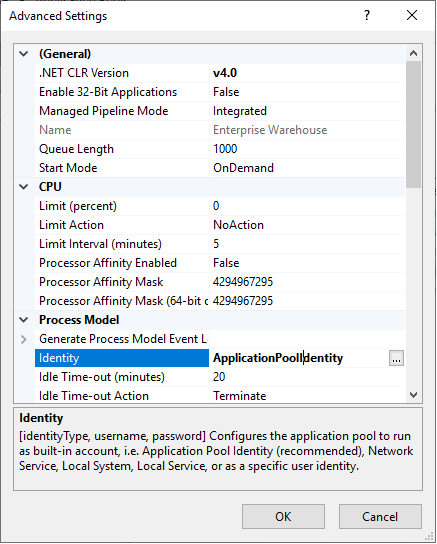
Task: Select the v4.0 value field
Action: 307,73
